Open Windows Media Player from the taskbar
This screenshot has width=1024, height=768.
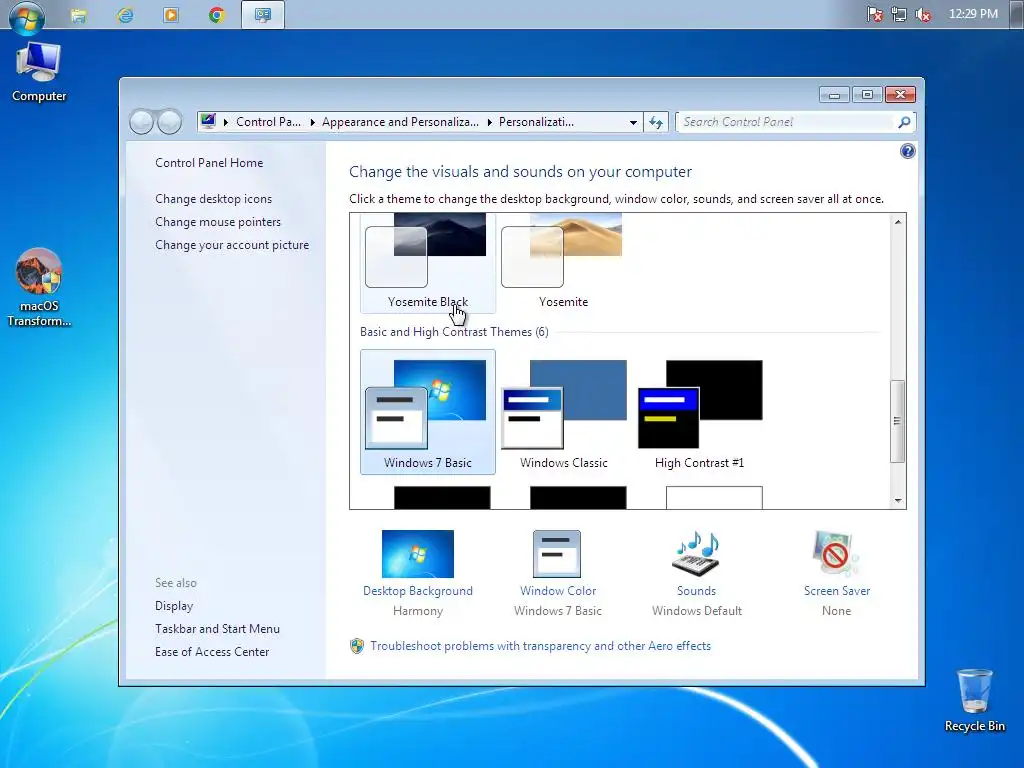pos(170,15)
